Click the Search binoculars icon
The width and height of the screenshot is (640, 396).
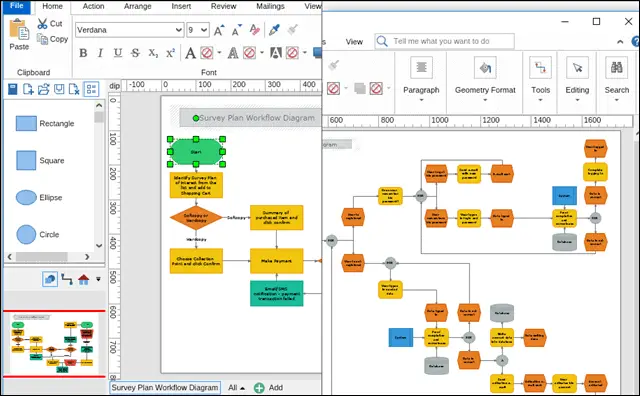click(616, 67)
